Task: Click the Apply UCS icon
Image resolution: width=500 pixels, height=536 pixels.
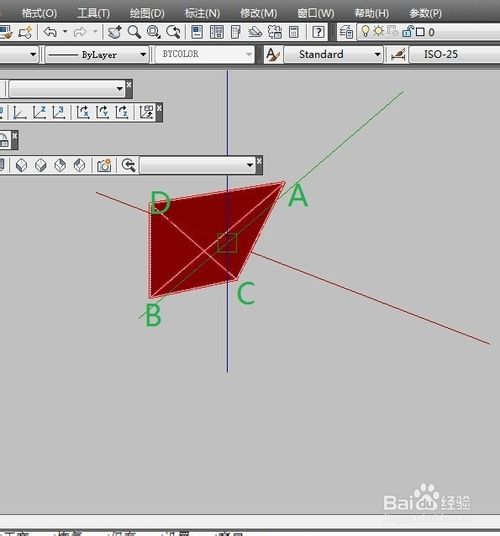Action: pyautogui.click(x=147, y=112)
